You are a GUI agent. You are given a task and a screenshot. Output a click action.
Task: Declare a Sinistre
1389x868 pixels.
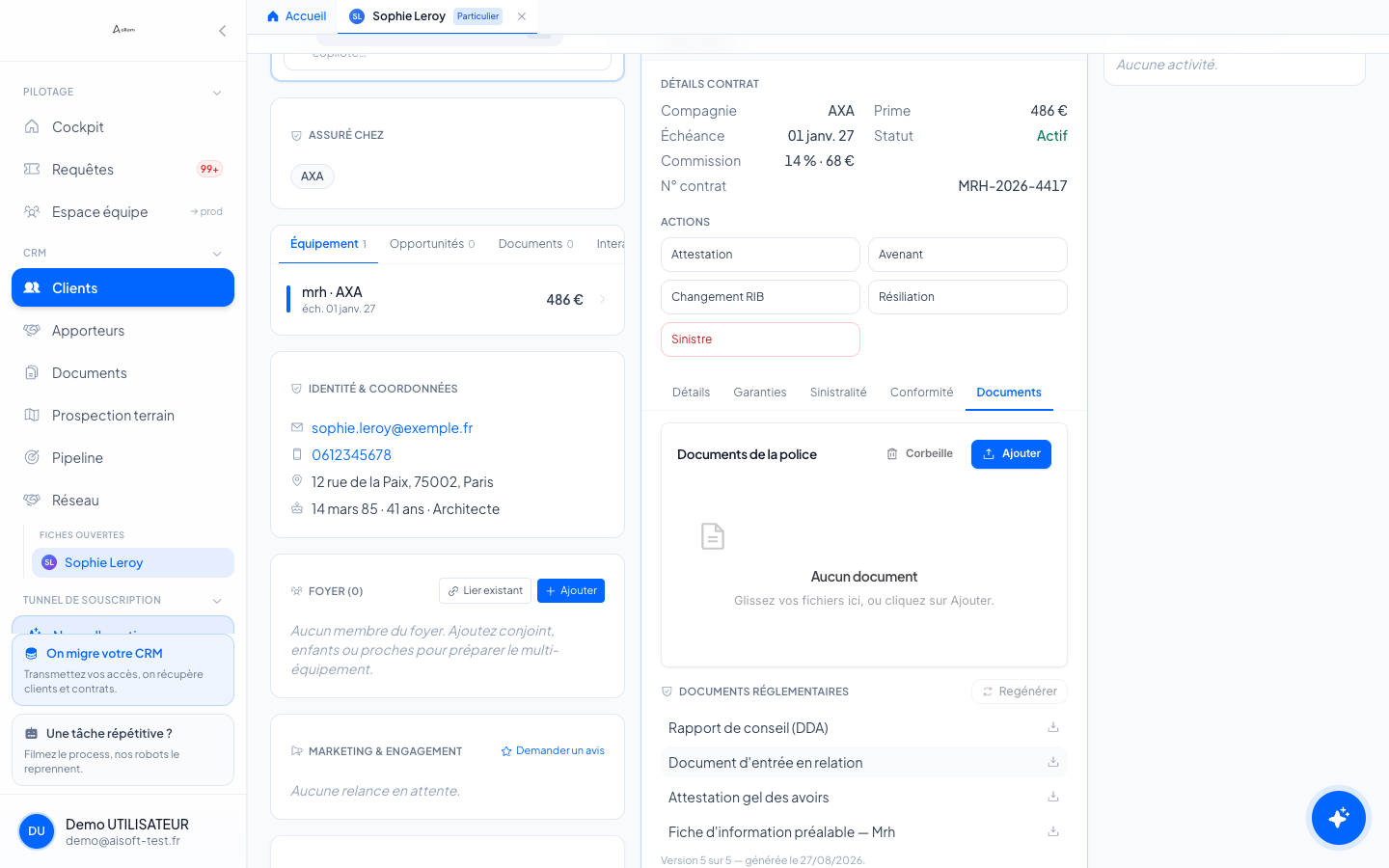[760, 339]
